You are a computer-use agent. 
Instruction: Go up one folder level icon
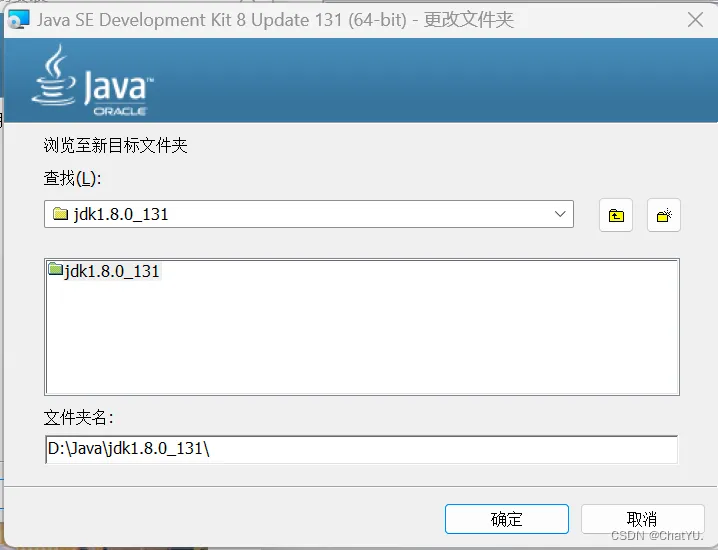click(x=616, y=215)
